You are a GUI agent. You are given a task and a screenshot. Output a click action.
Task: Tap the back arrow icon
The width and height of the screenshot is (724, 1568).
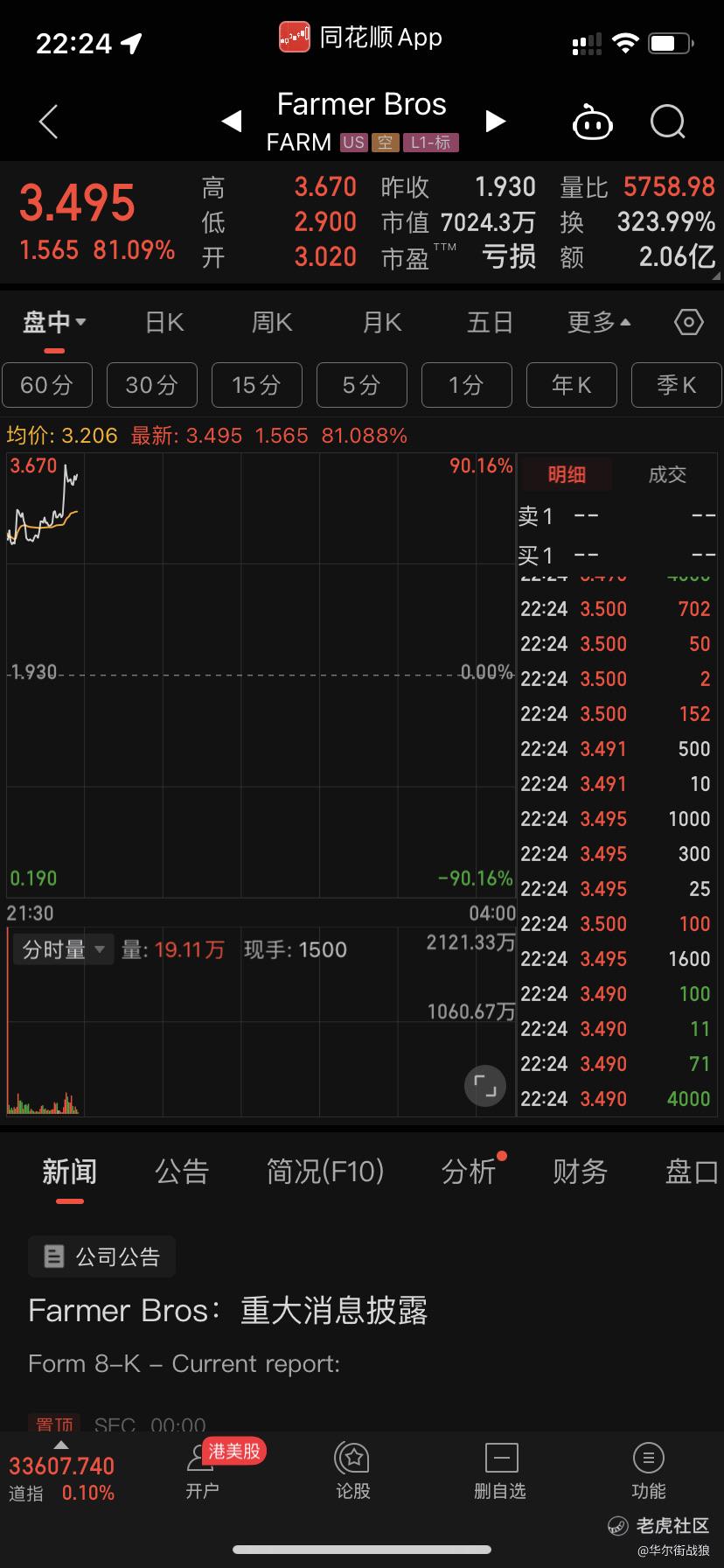pyautogui.click(x=49, y=122)
